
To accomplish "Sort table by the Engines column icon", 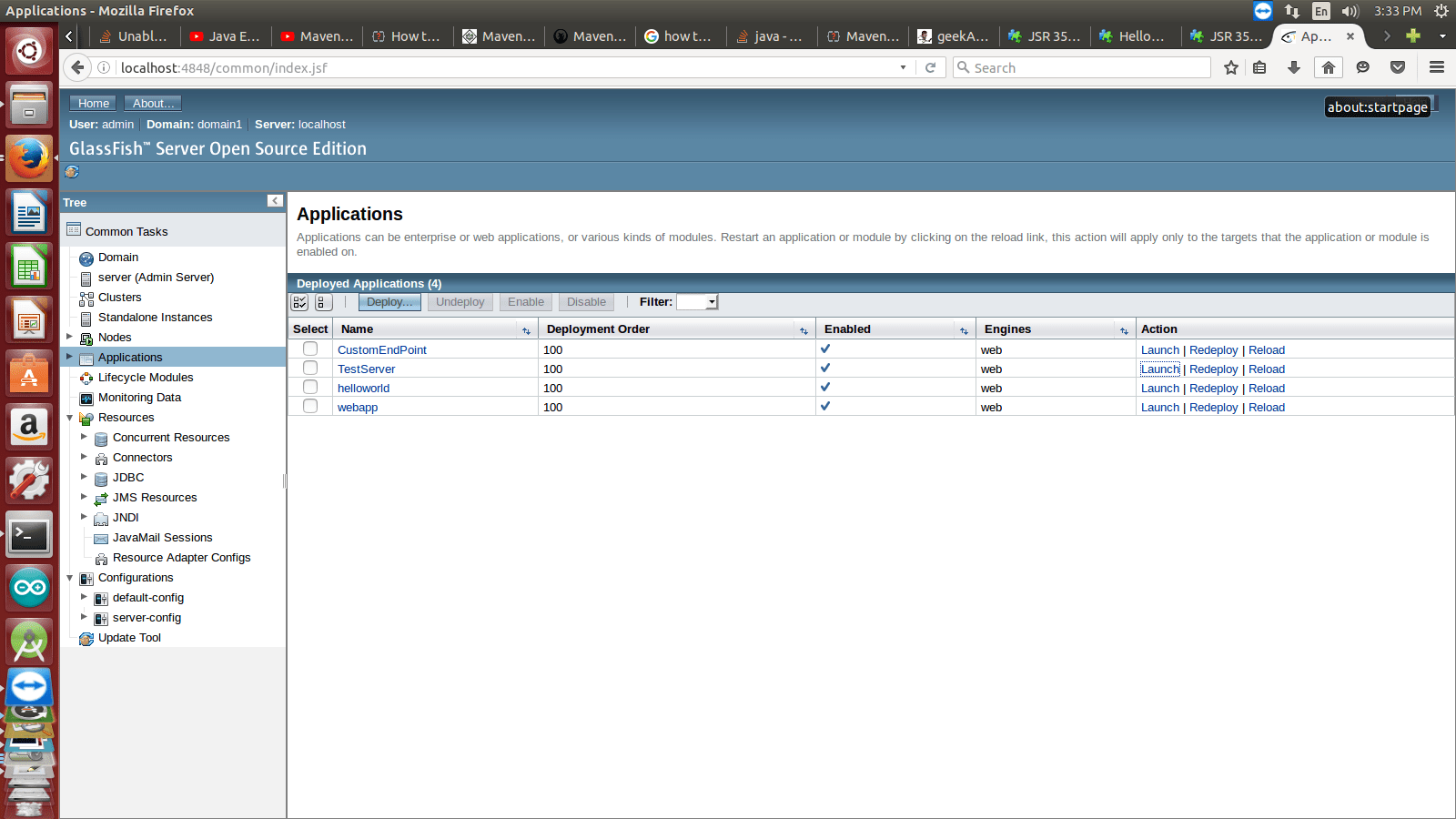I will coord(1124,330).
